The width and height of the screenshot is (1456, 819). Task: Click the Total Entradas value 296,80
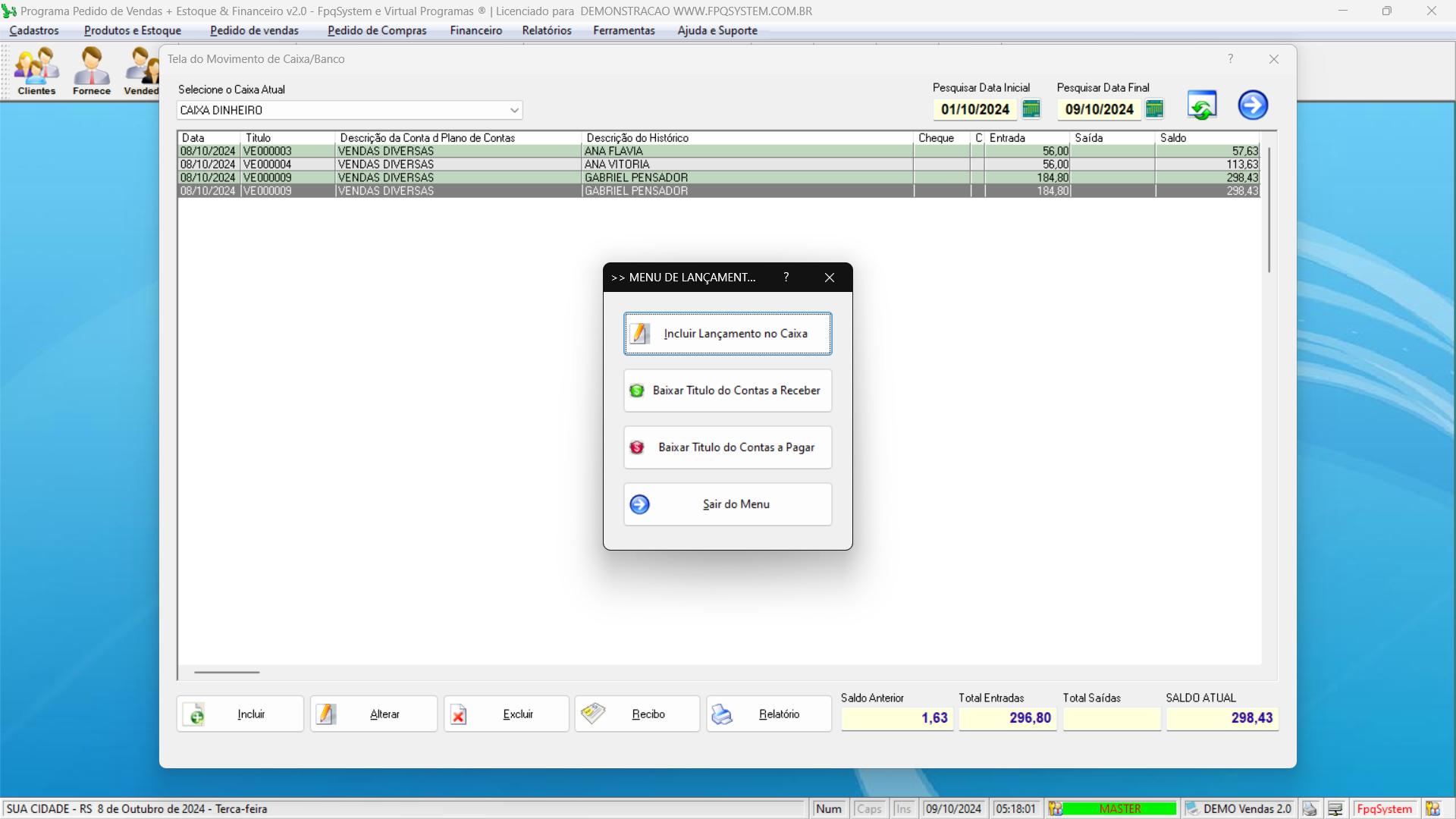pos(1007,718)
